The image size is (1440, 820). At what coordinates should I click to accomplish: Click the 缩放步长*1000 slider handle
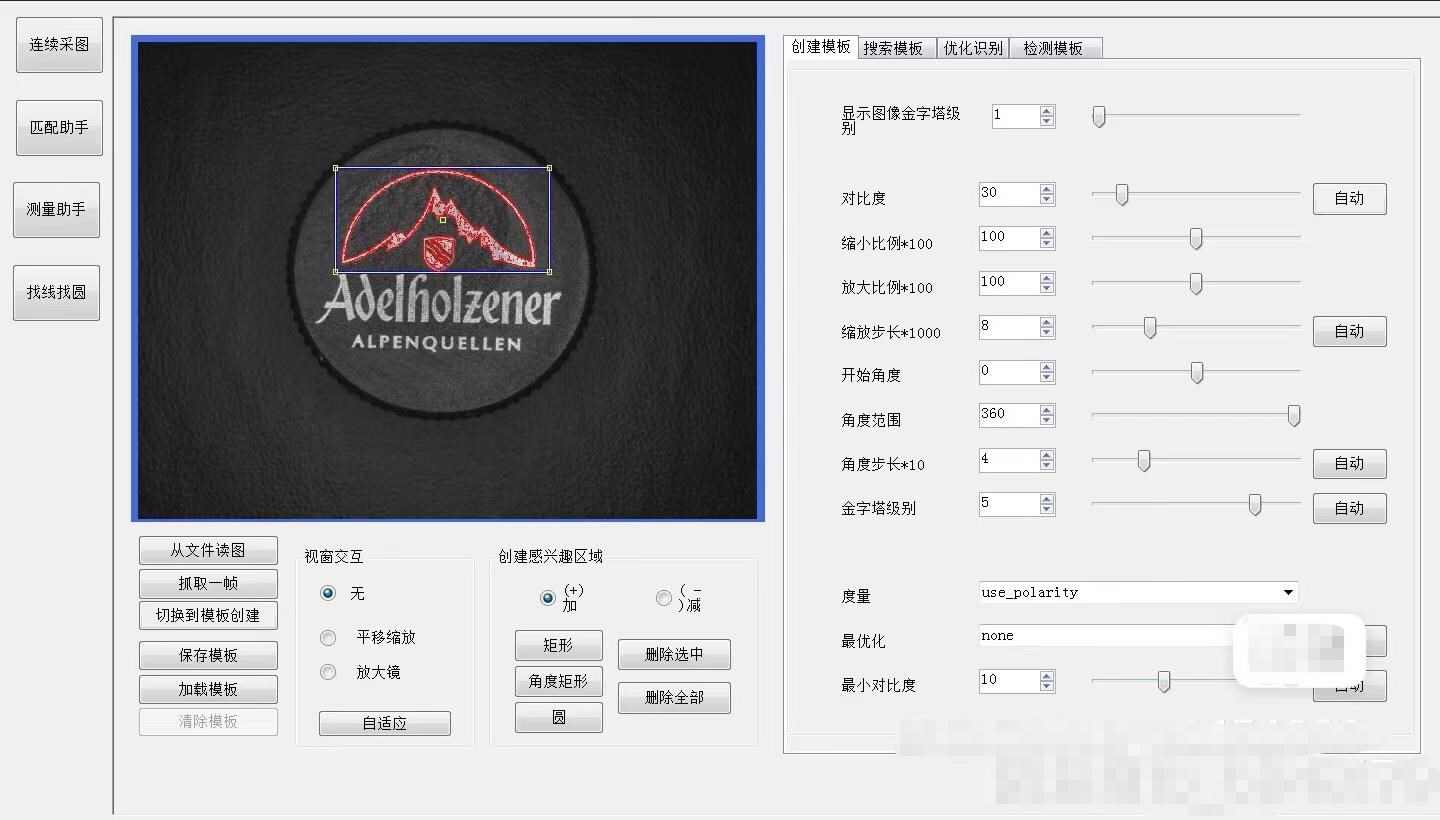pyautogui.click(x=1150, y=327)
